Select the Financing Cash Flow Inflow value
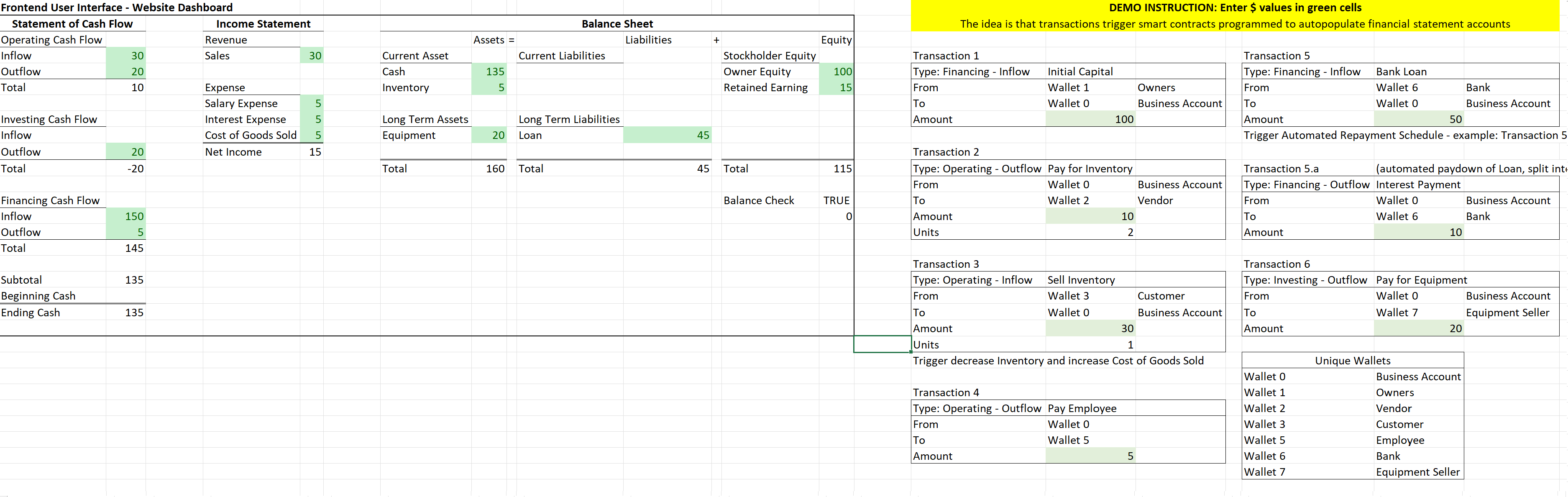 pyautogui.click(x=126, y=216)
